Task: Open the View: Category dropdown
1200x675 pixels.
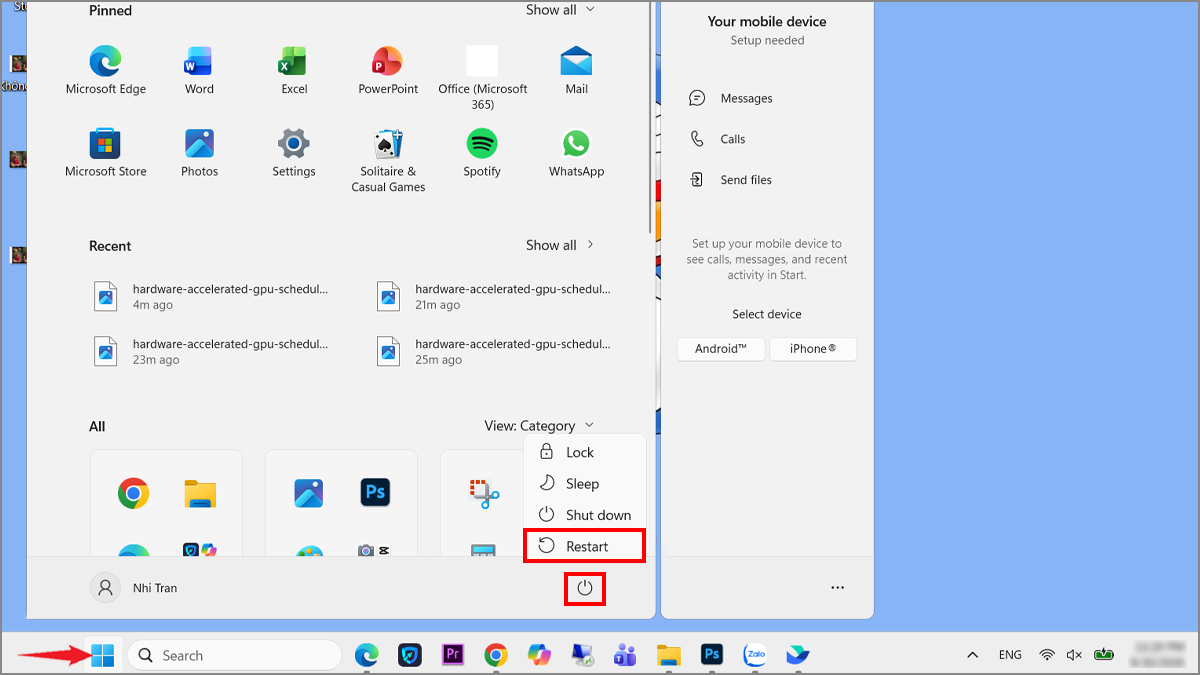Action: tap(540, 426)
